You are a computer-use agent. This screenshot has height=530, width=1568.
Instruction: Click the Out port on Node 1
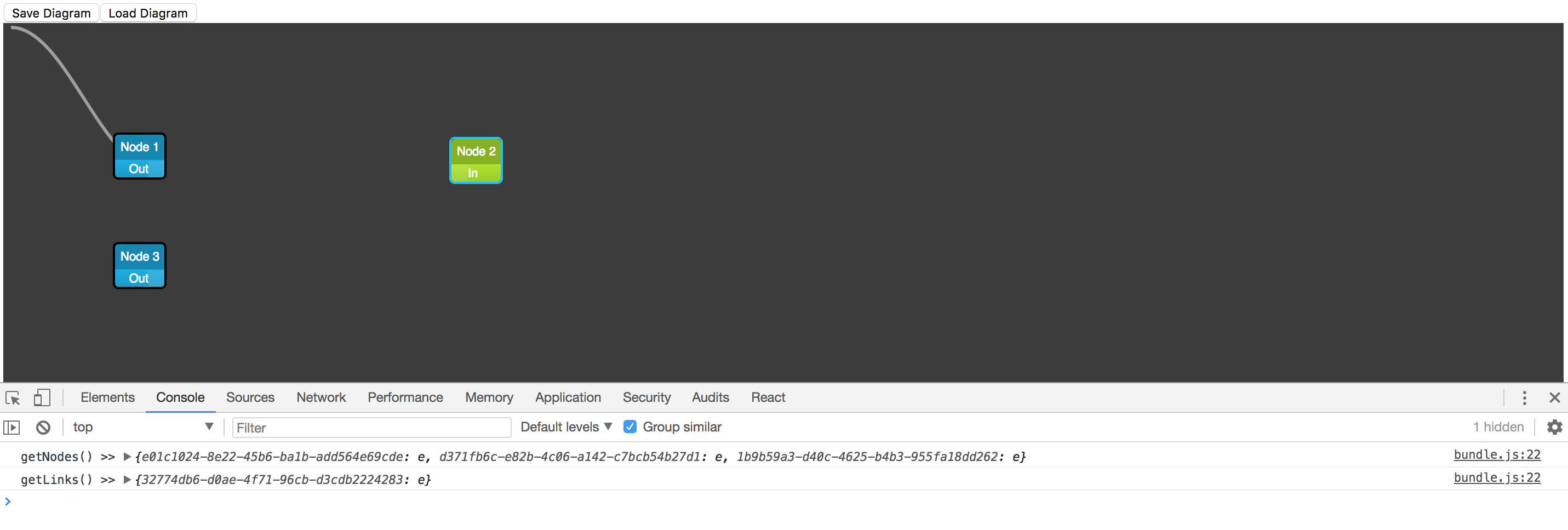click(139, 169)
